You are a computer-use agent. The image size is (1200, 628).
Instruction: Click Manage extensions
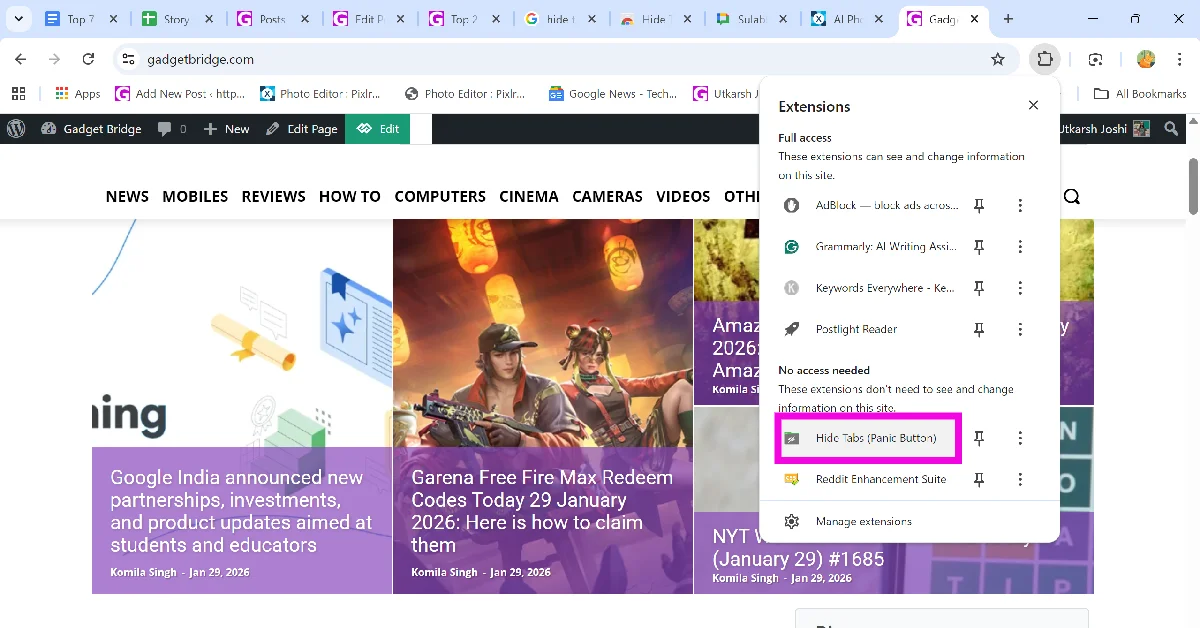pos(862,521)
